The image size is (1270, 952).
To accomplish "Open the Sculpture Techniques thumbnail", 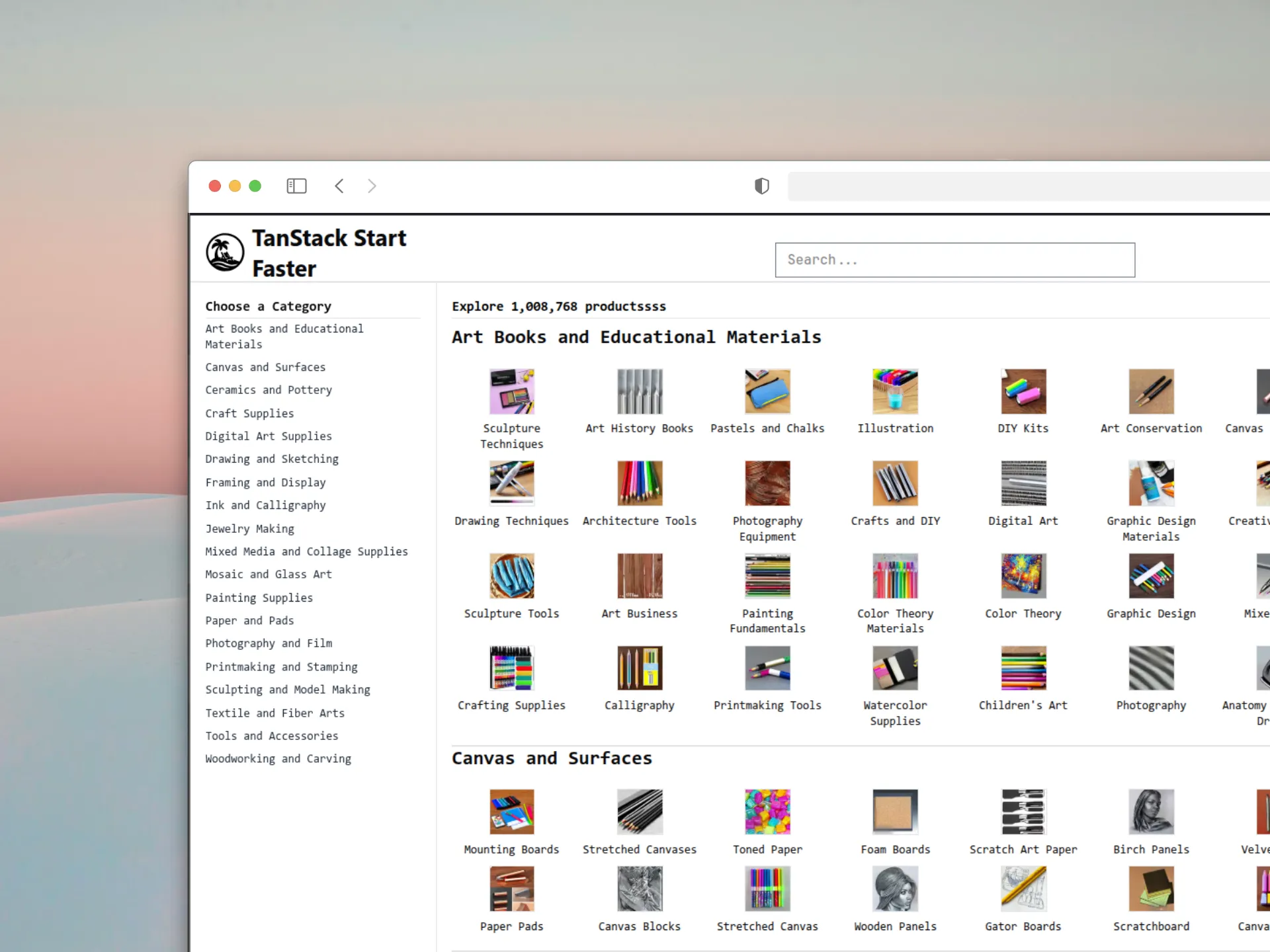I will tap(511, 391).
